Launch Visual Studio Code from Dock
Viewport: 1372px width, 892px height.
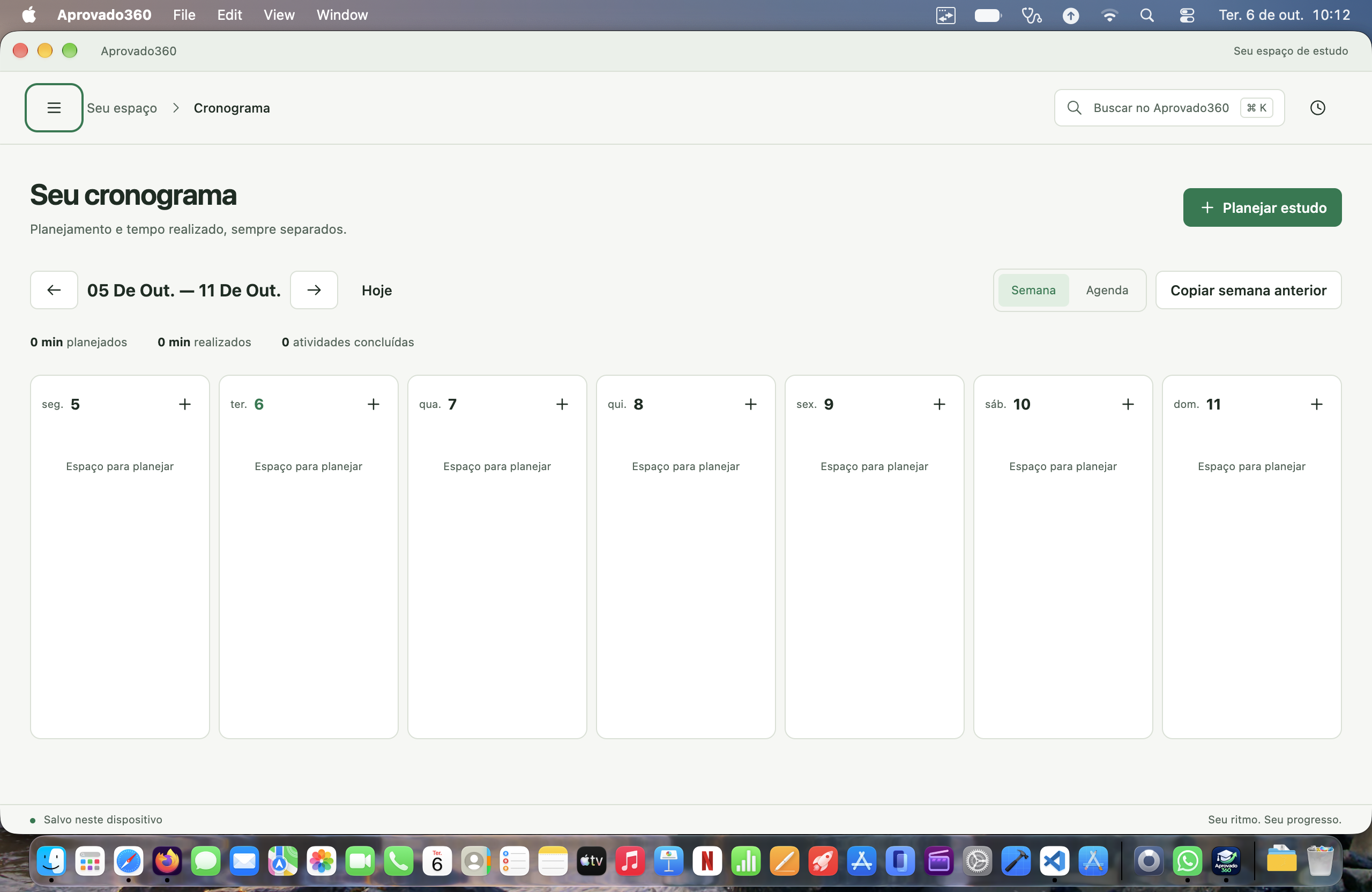pos(1054,861)
